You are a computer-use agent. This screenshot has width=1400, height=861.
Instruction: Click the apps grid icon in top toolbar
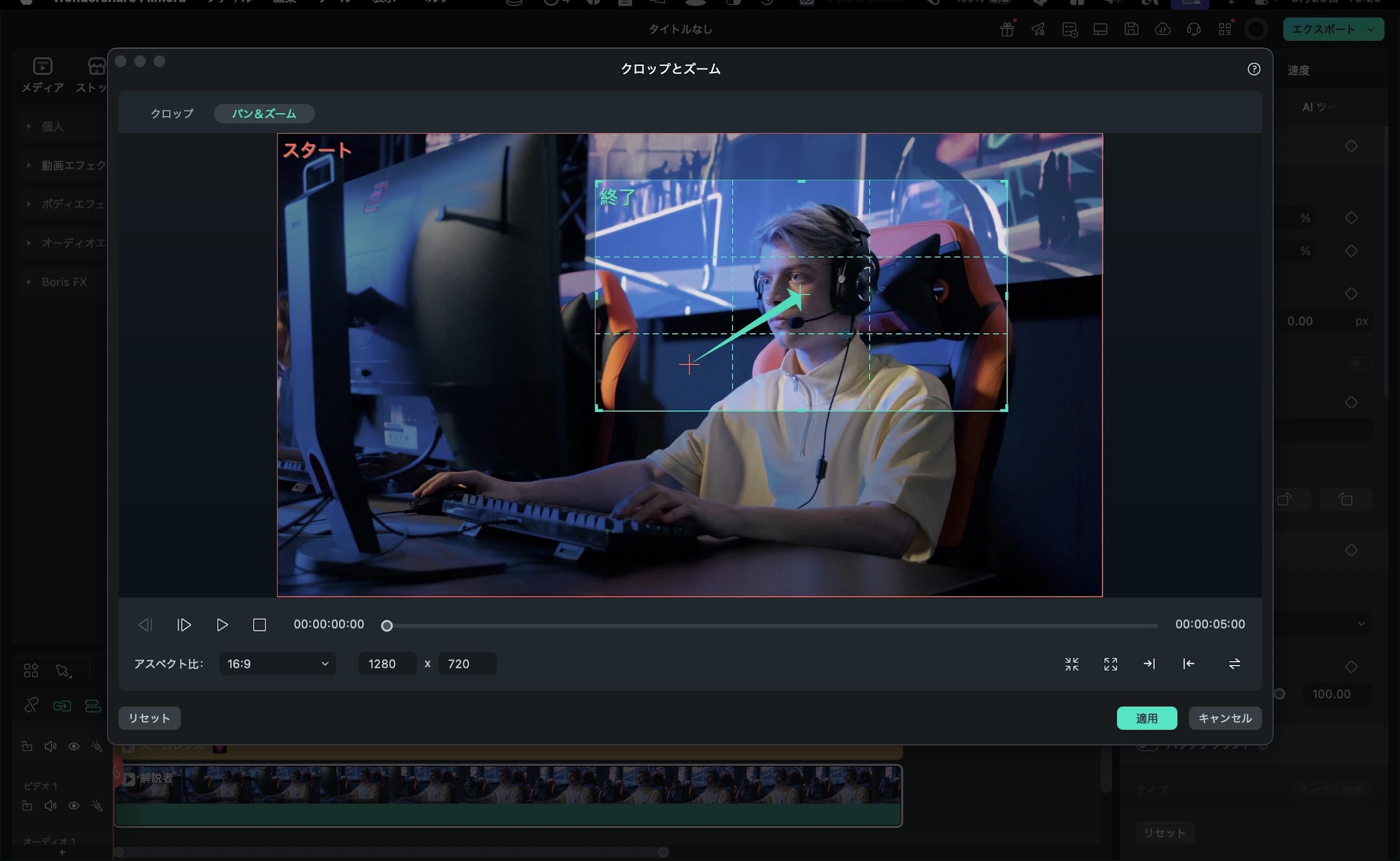(x=1225, y=29)
